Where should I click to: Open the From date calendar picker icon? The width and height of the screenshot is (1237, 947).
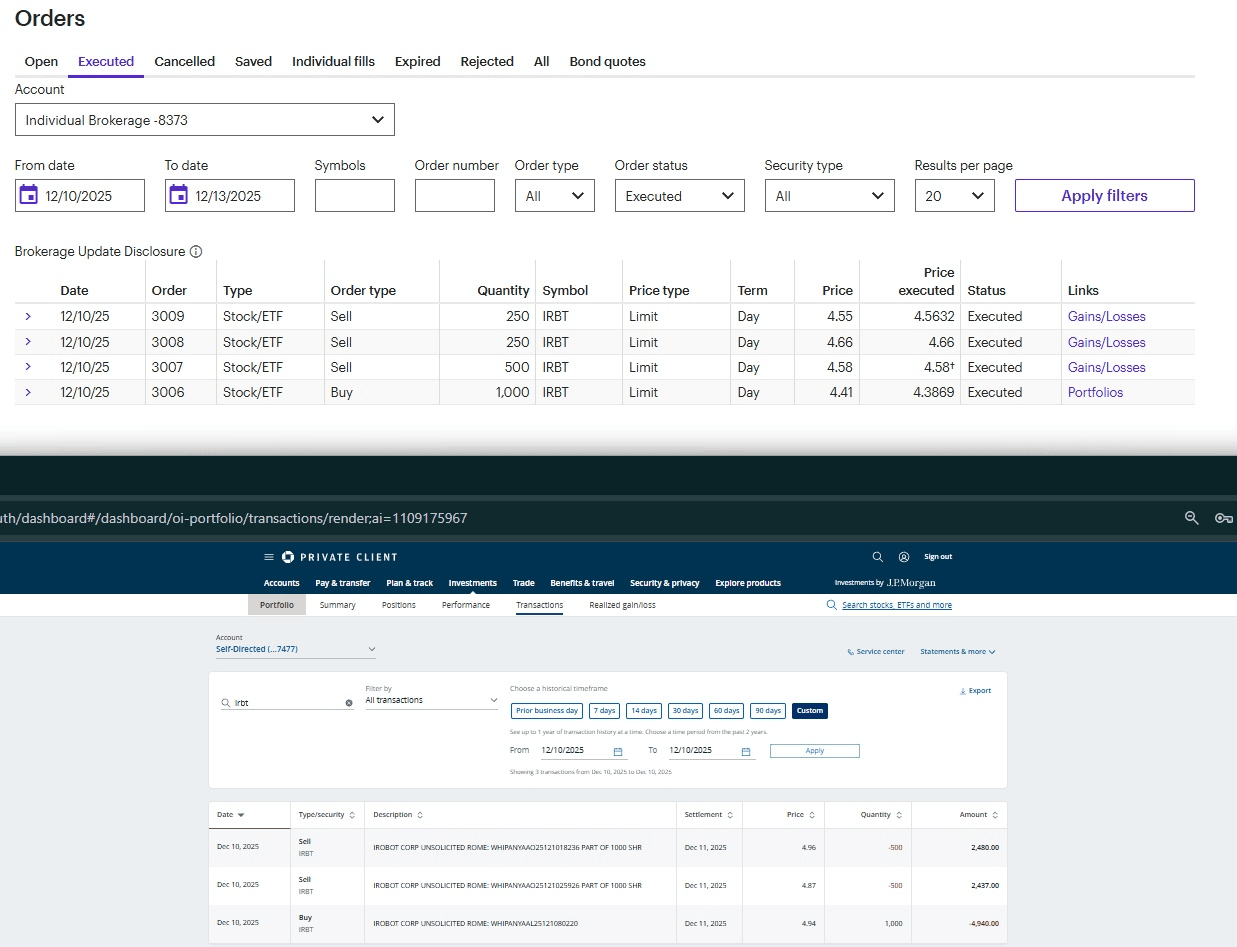pyautogui.click(x=29, y=196)
